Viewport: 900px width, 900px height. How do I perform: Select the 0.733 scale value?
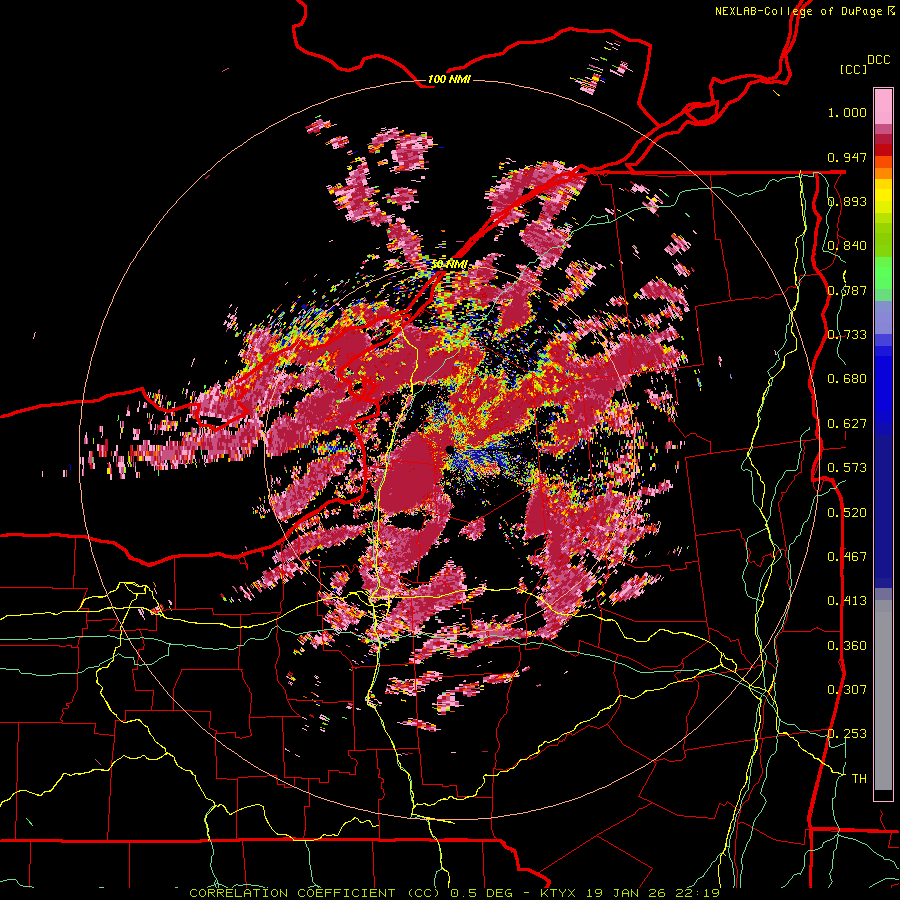tap(847, 335)
